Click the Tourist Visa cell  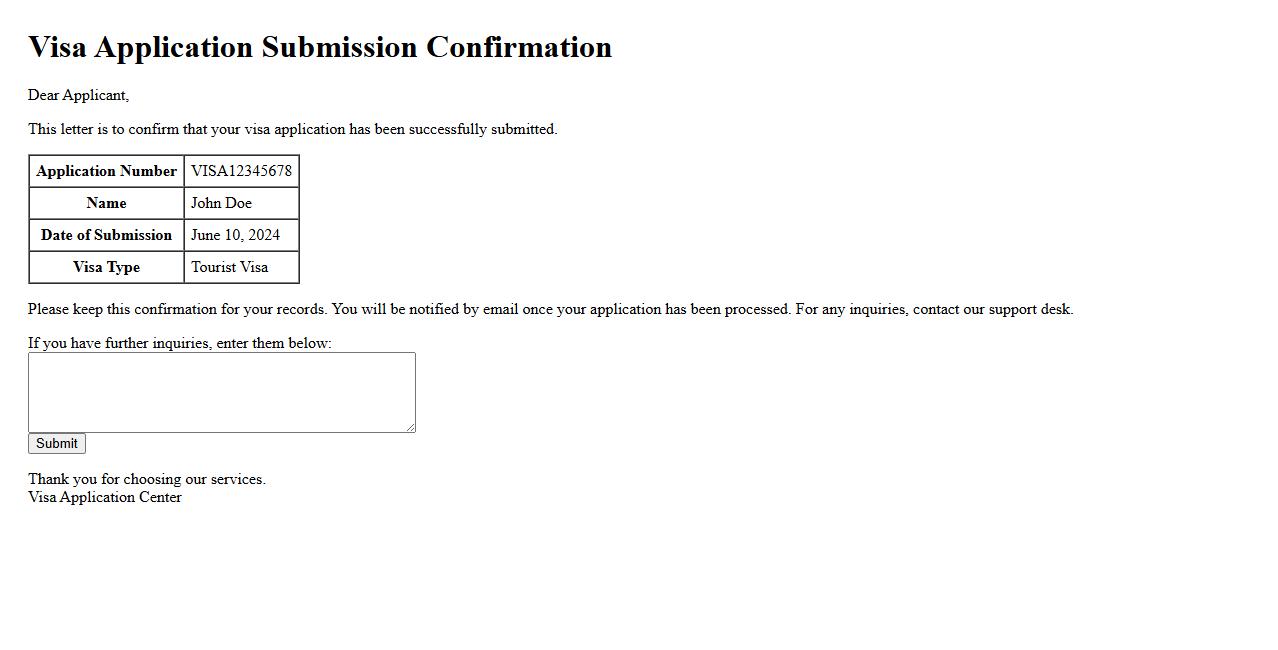tap(229, 267)
